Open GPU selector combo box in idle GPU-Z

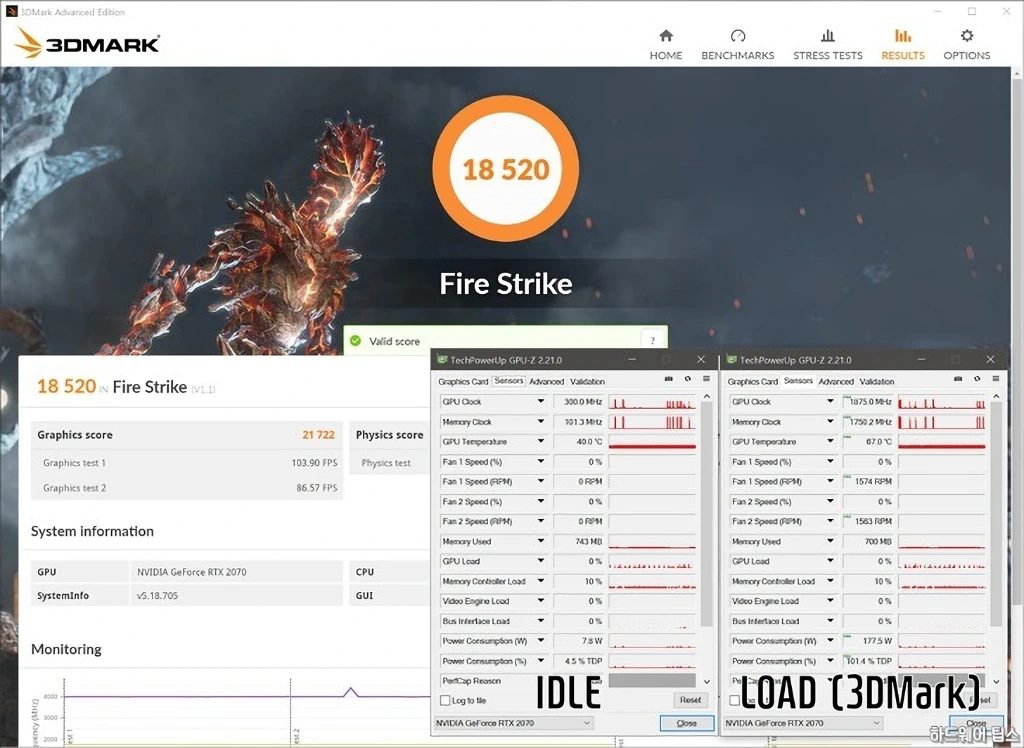[513, 723]
